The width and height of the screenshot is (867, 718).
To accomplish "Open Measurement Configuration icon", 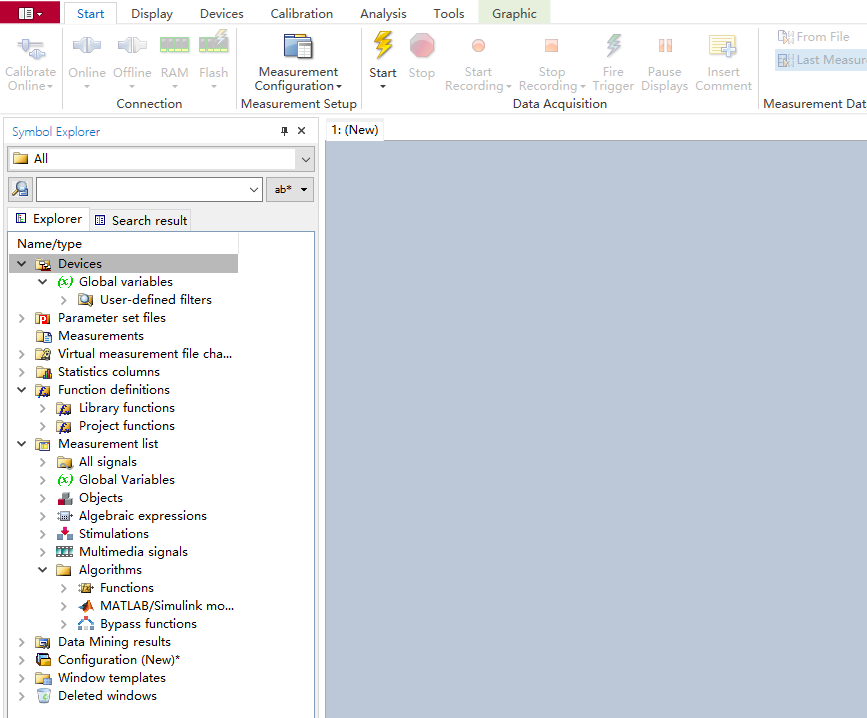I will point(299,46).
